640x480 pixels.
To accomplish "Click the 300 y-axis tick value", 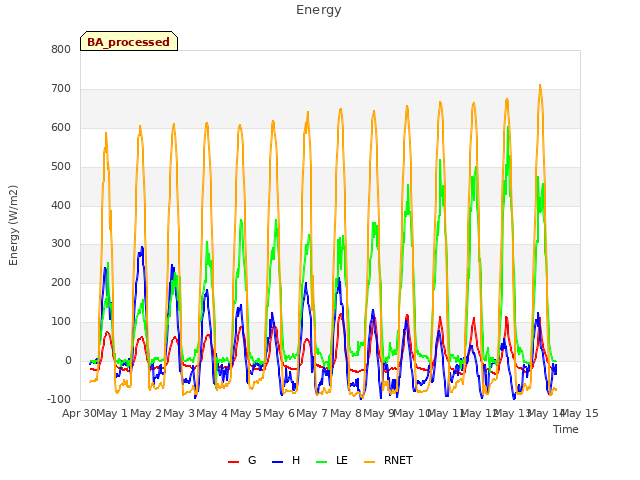I will [61, 244].
